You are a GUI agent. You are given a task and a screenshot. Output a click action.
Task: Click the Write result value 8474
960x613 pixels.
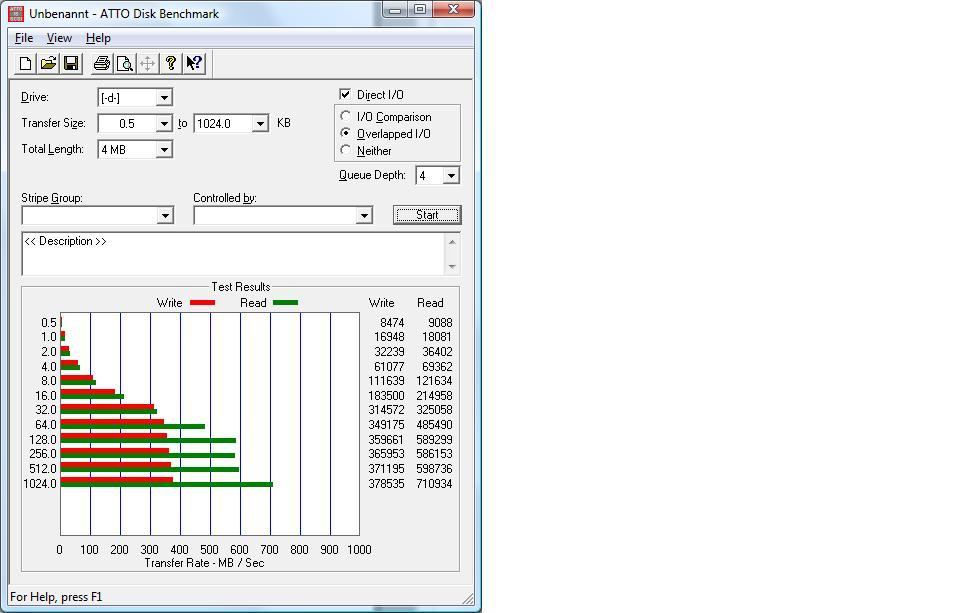392,323
